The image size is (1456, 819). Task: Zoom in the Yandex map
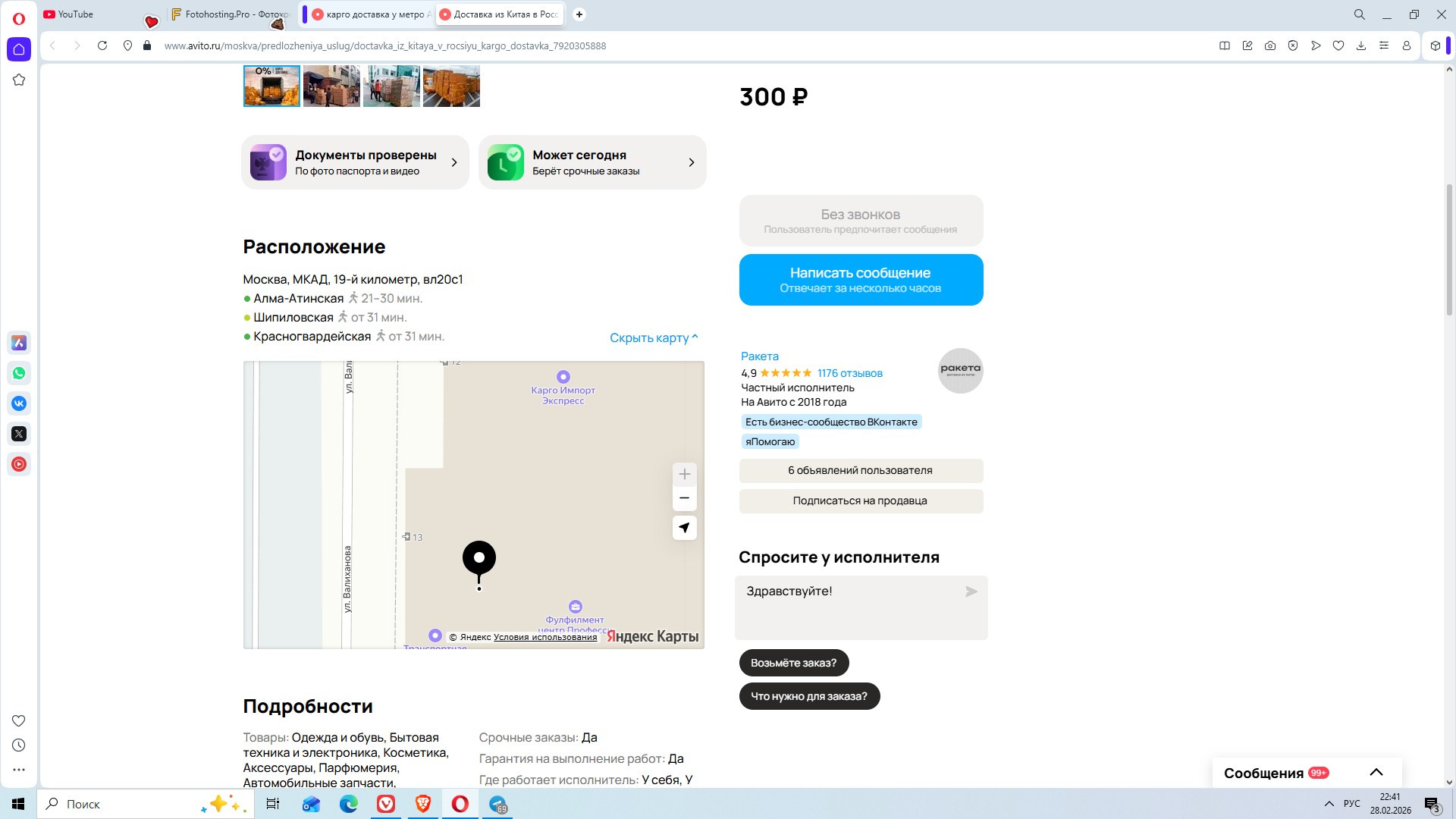tap(684, 474)
